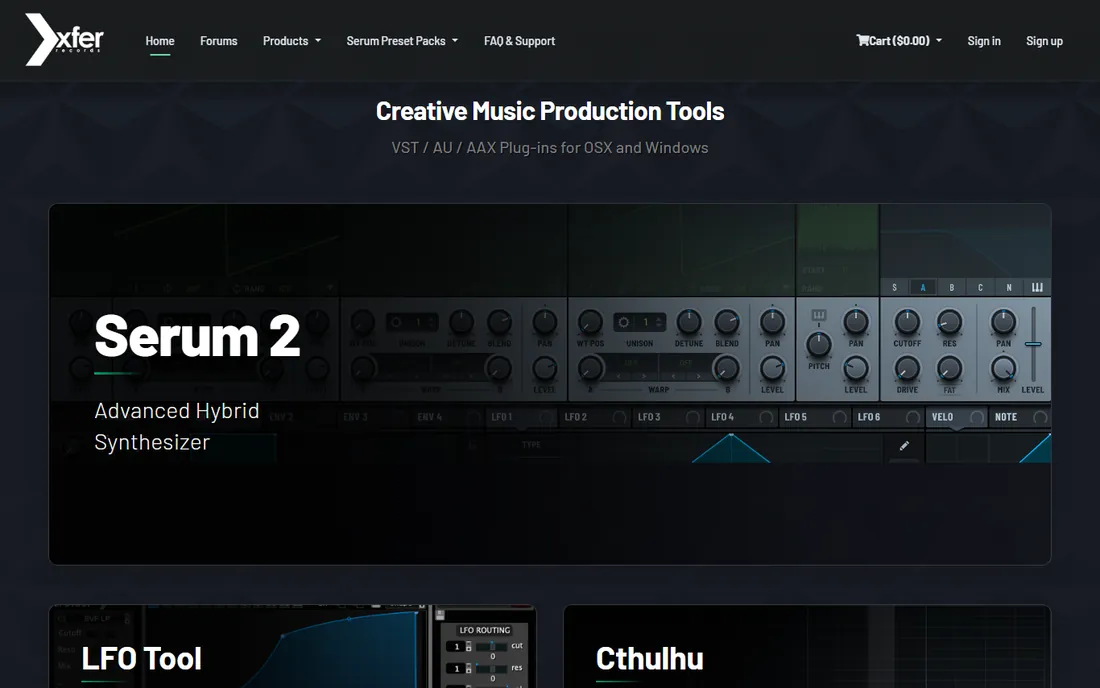
Task: Click the Sign in link
Action: pos(984,41)
